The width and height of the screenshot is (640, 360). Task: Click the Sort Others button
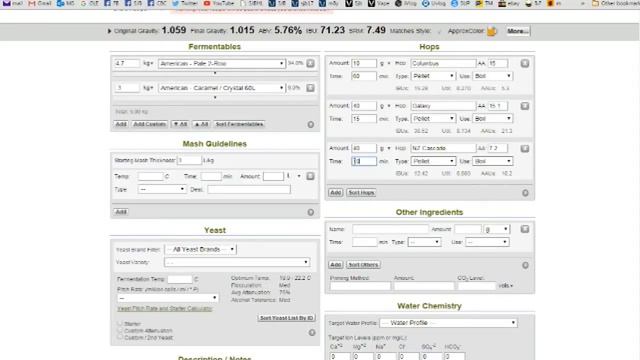(363, 265)
